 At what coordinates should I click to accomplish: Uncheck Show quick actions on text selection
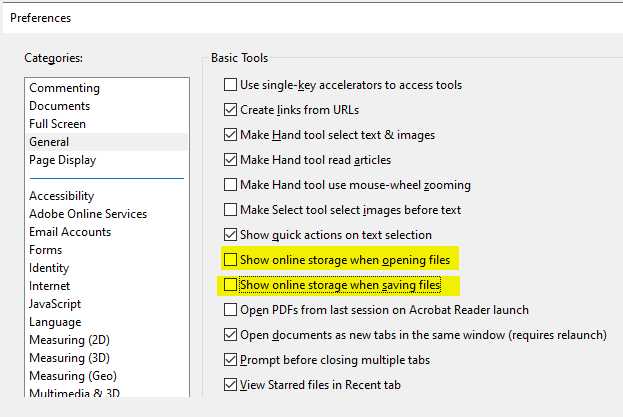tap(231, 235)
